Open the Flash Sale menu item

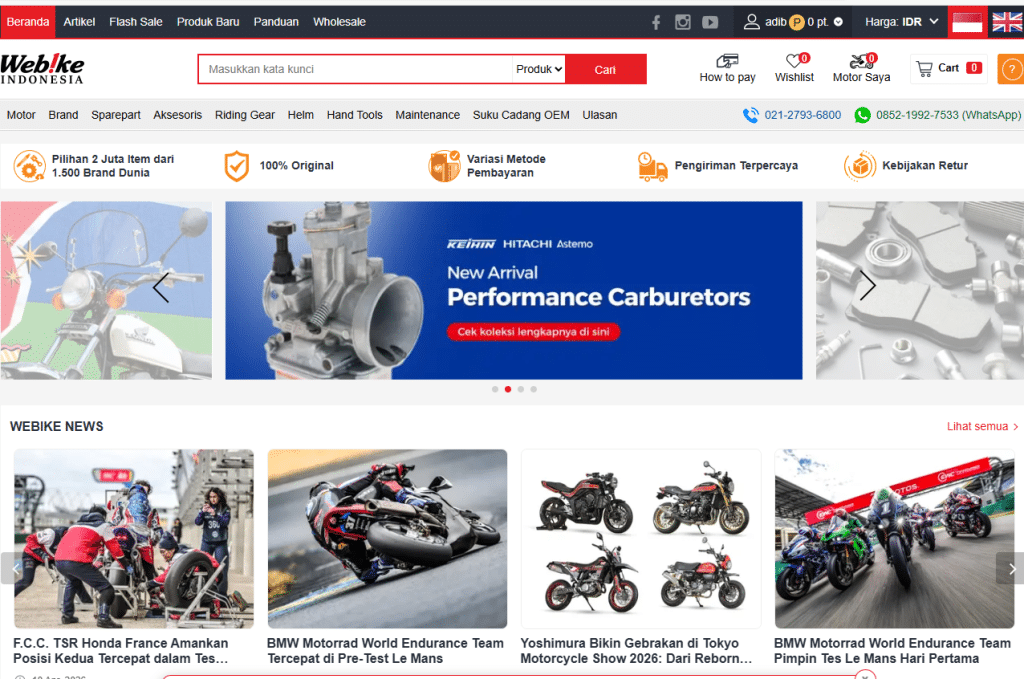pos(136,22)
